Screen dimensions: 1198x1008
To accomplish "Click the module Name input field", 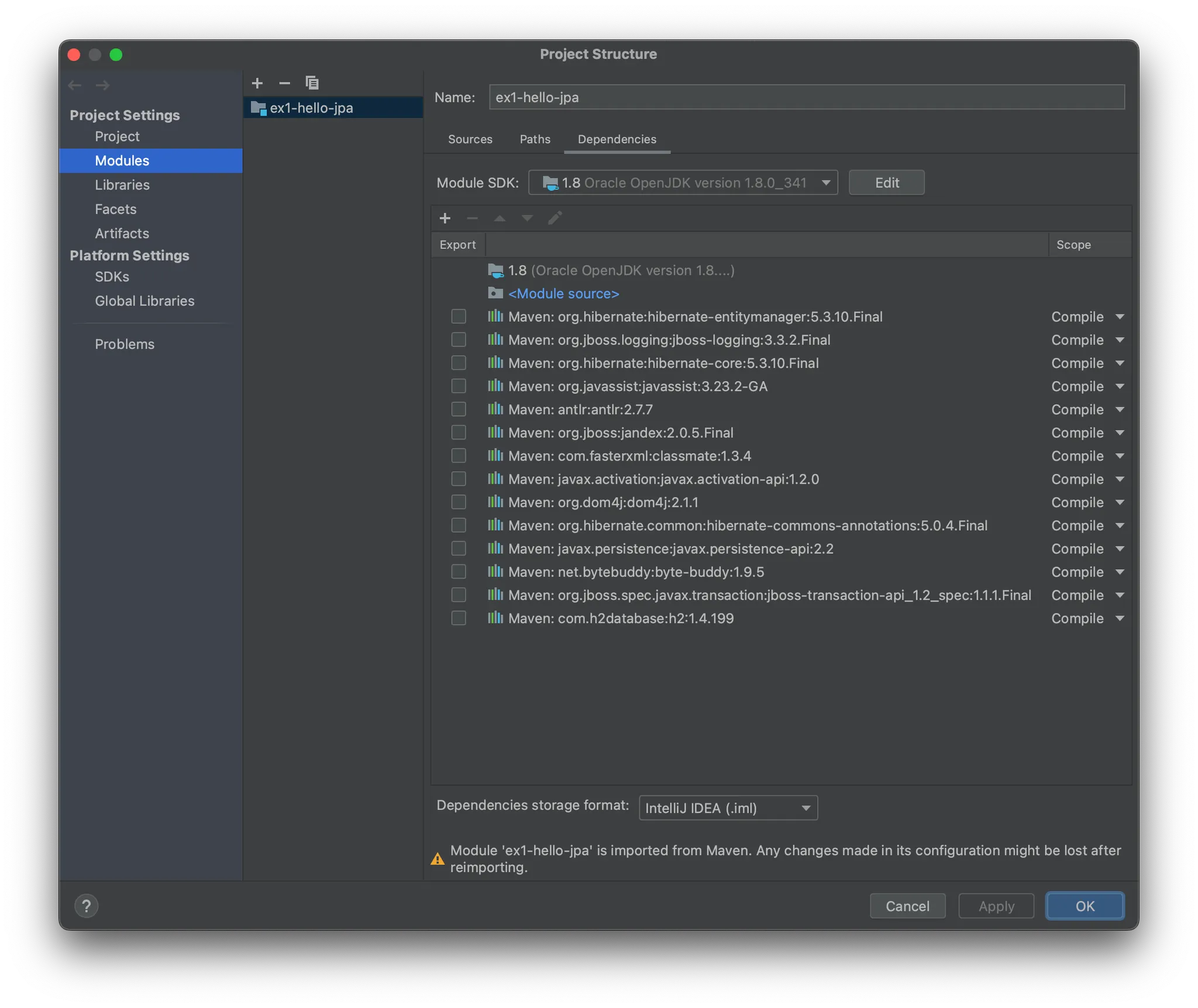I will [x=806, y=97].
